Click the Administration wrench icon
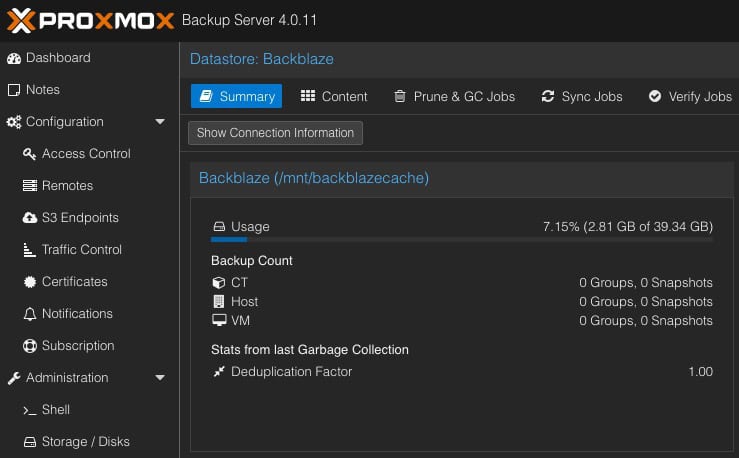Image resolution: width=739 pixels, height=458 pixels. (x=14, y=378)
